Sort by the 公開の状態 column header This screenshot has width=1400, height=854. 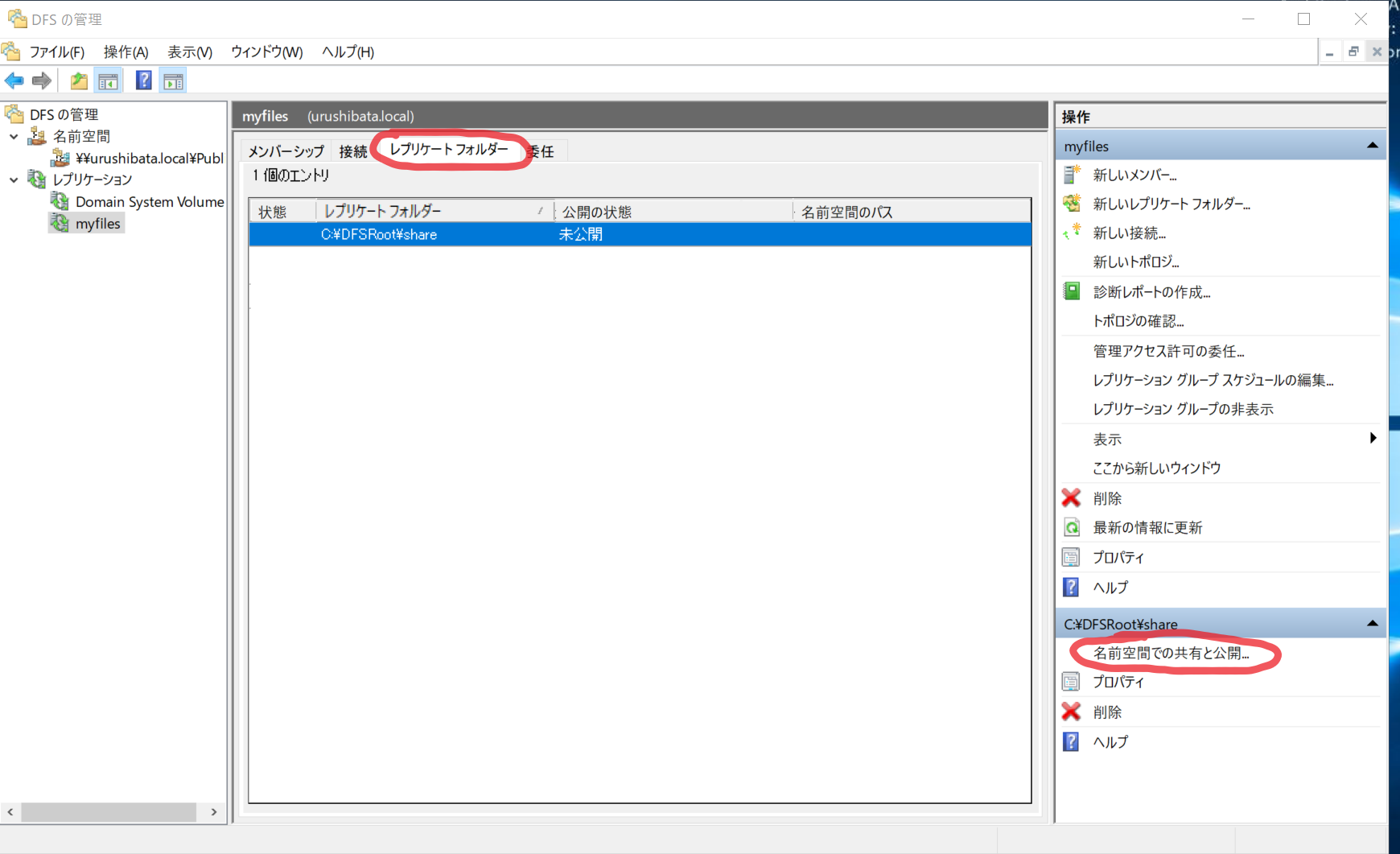click(x=674, y=212)
